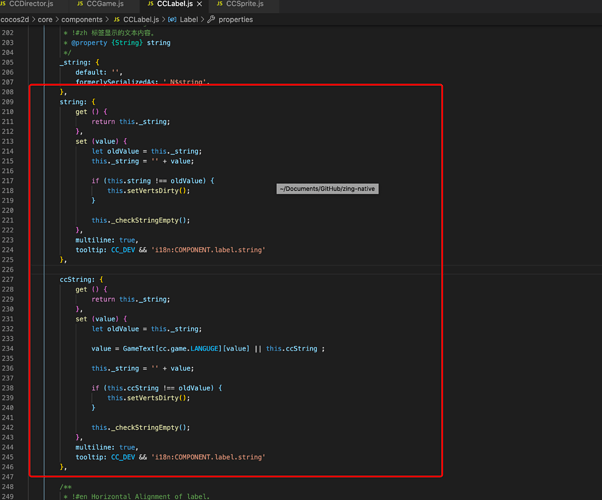Viewport: 602px width, 500px height.
Task: Click 'this.setVertsDirty();' on line 239
Action: pyautogui.click(x=149, y=398)
